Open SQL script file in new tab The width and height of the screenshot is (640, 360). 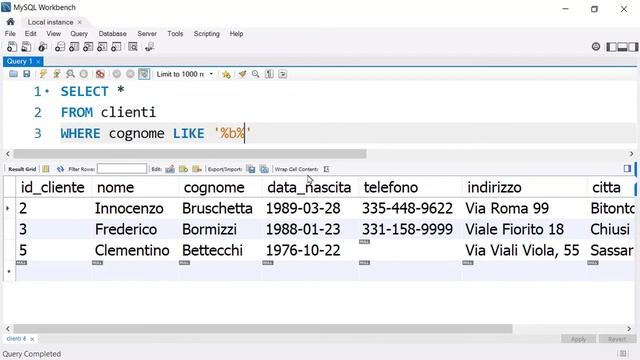[26, 47]
